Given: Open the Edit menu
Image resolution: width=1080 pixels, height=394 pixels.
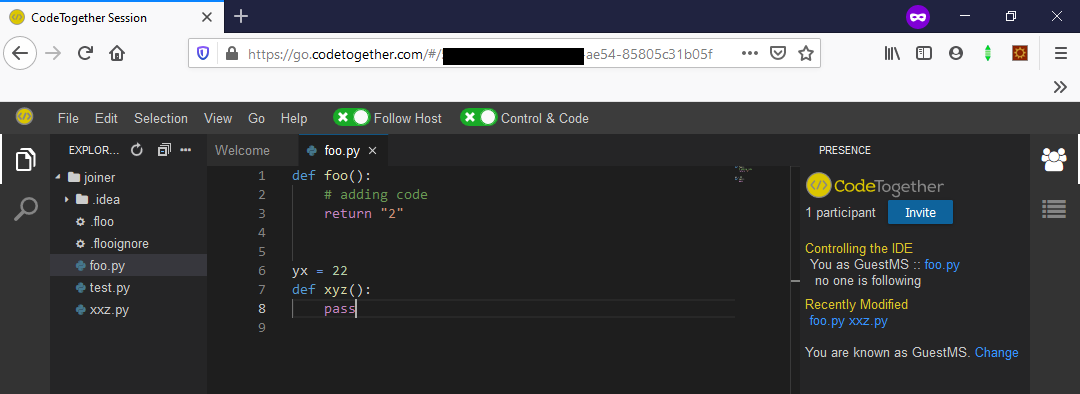Looking at the screenshot, I should click(x=106, y=118).
